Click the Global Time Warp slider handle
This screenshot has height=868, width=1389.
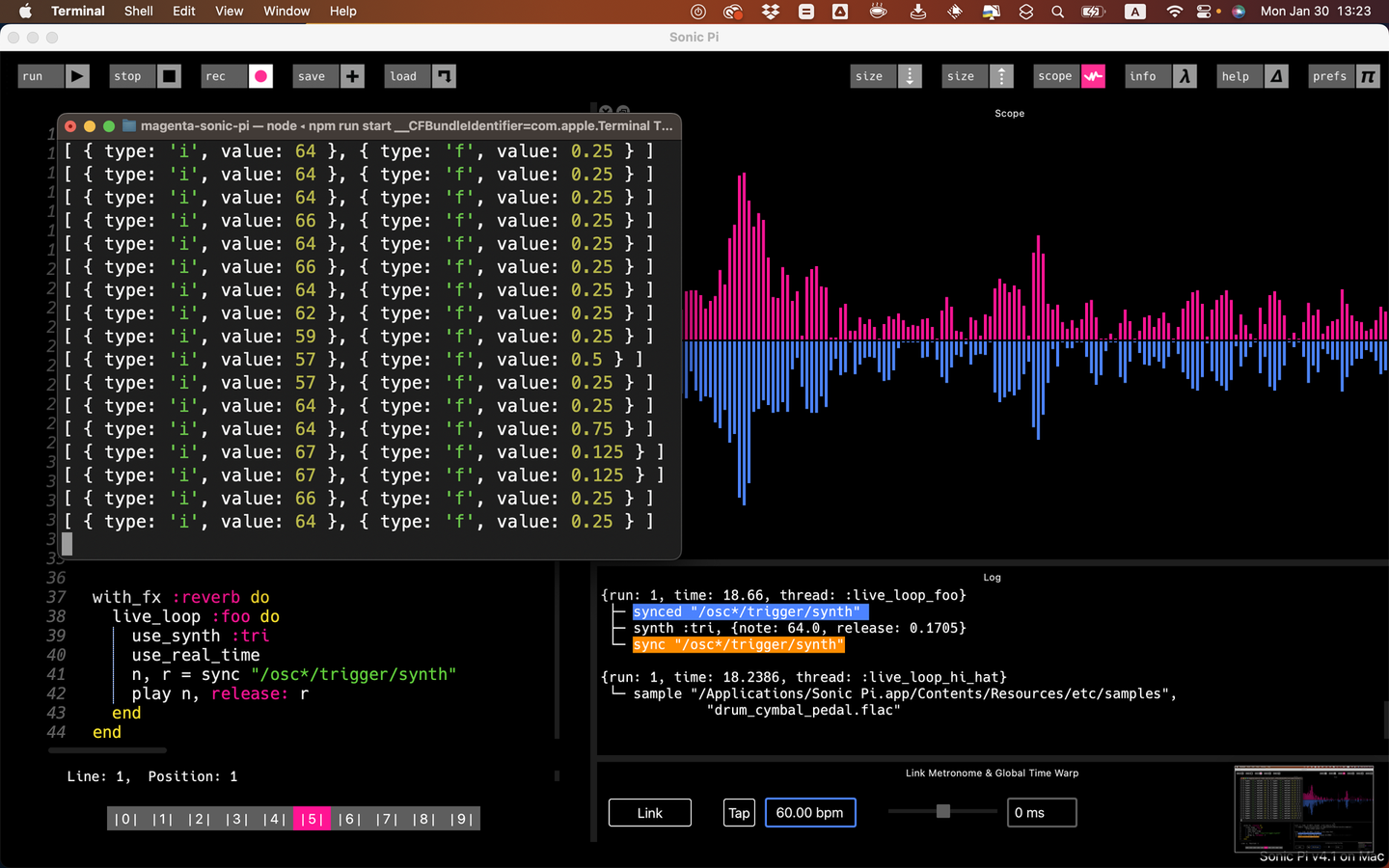pyautogui.click(x=943, y=811)
